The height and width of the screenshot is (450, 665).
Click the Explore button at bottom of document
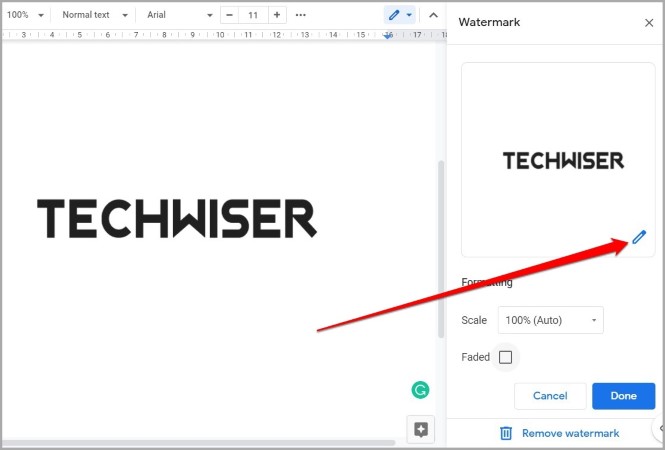tap(421, 430)
